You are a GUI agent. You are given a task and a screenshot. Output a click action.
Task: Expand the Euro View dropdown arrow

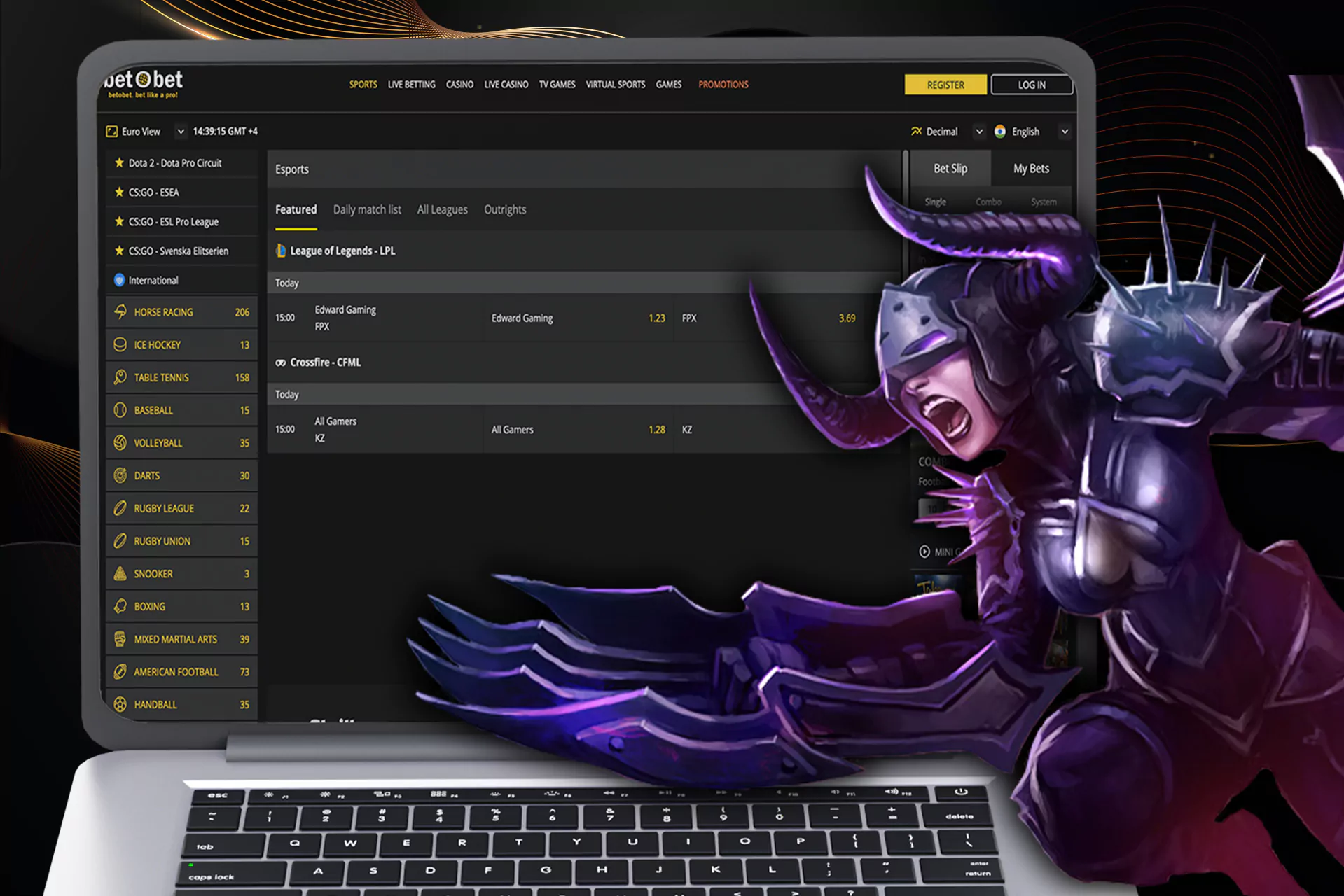[181, 132]
